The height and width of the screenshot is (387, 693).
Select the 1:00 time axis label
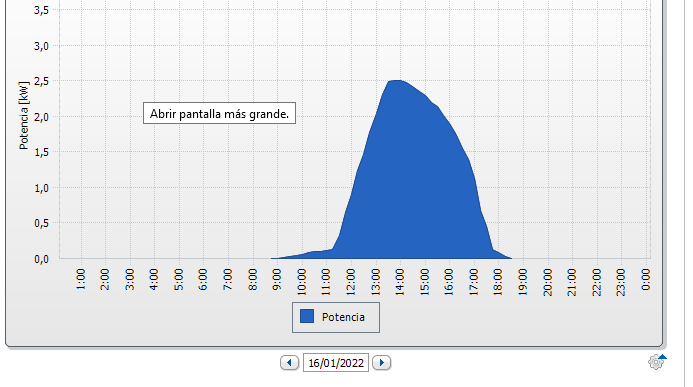click(81, 280)
